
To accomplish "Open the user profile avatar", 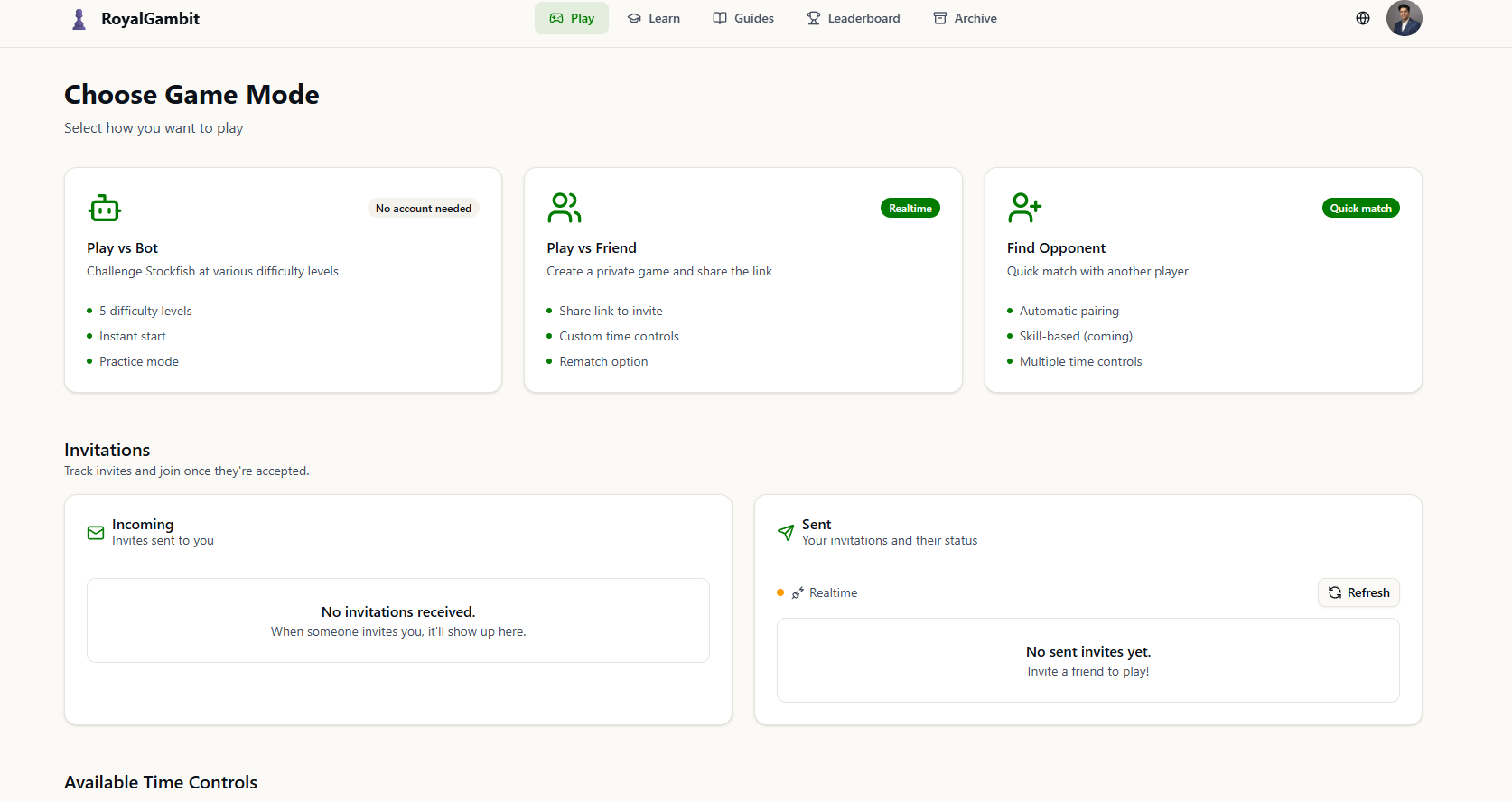I will 1405,18.
